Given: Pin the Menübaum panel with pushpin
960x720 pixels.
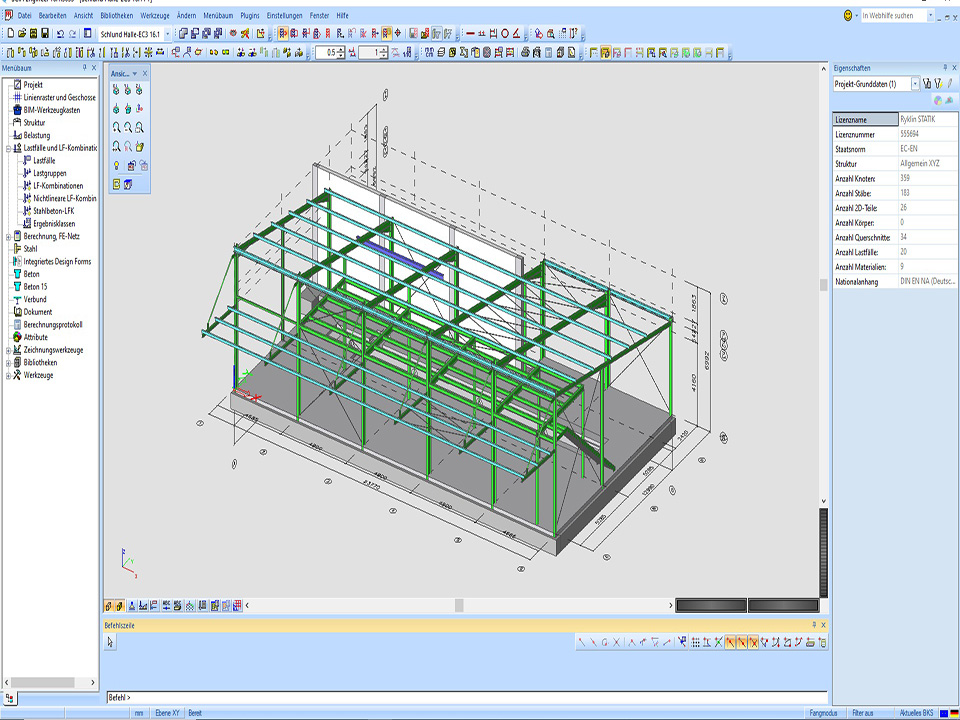Looking at the screenshot, I should pyautogui.click(x=83, y=68).
